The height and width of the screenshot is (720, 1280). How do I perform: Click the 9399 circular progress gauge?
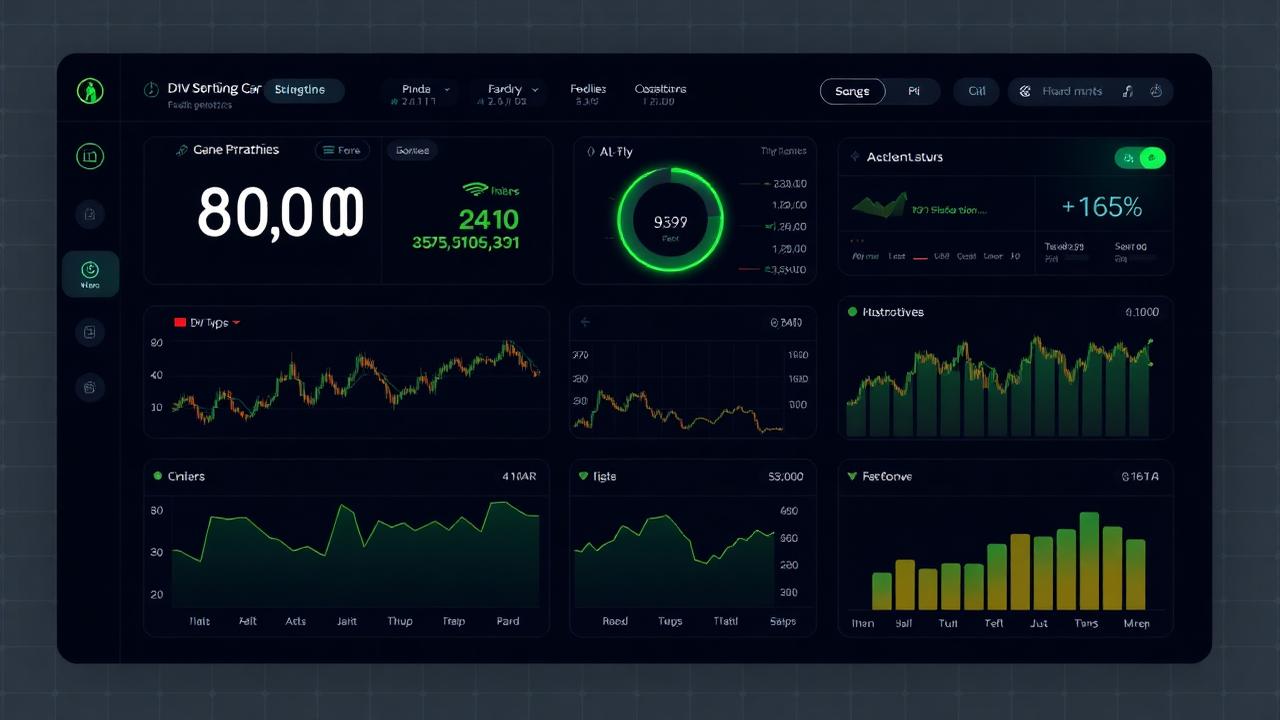click(x=670, y=220)
